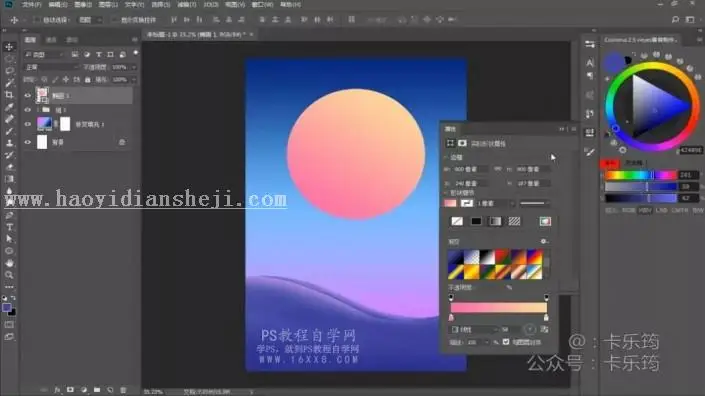Expand the 组 1 group folder arrow
The height and width of the screenshot is (396, 705).
(38, 110)
